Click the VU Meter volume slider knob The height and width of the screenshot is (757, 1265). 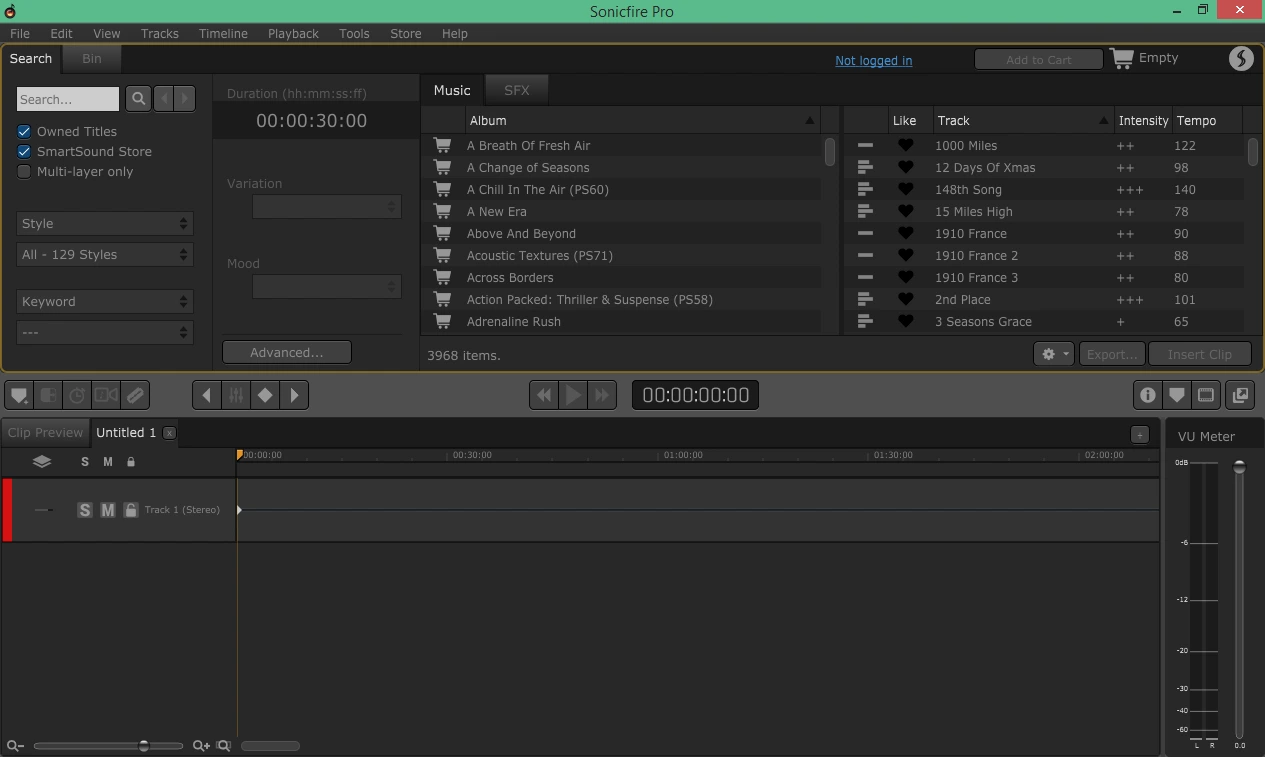coord(1239,467)
